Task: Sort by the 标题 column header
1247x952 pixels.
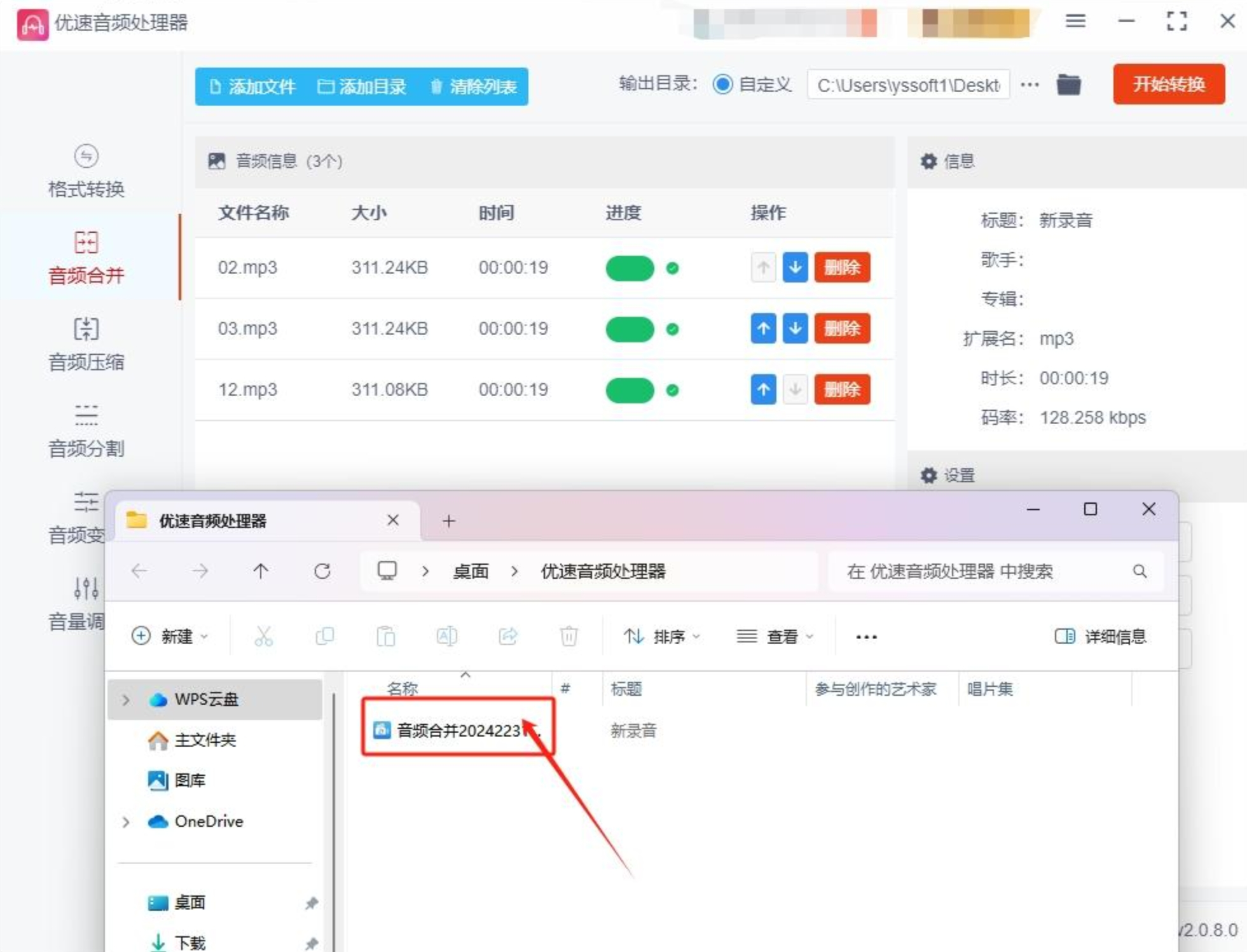Action: point(626,689)
